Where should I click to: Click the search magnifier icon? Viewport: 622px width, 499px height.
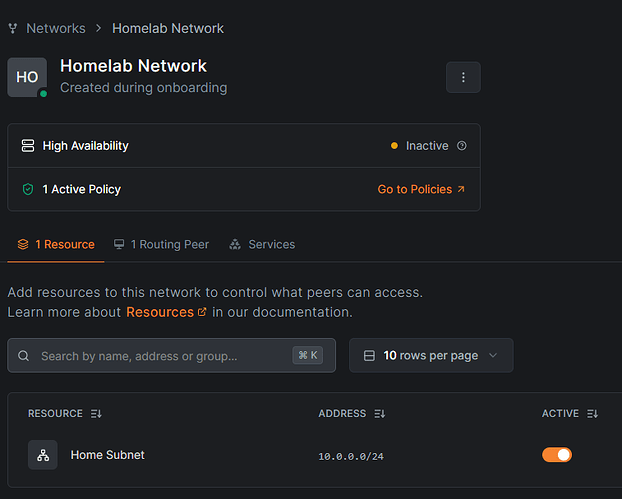(24, 356)
